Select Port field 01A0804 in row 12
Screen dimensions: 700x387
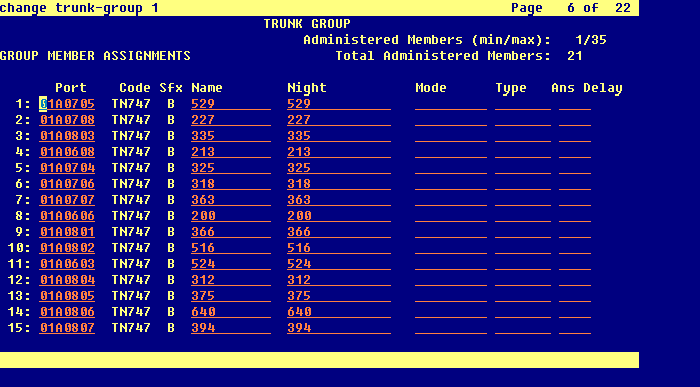click(67, 280)
